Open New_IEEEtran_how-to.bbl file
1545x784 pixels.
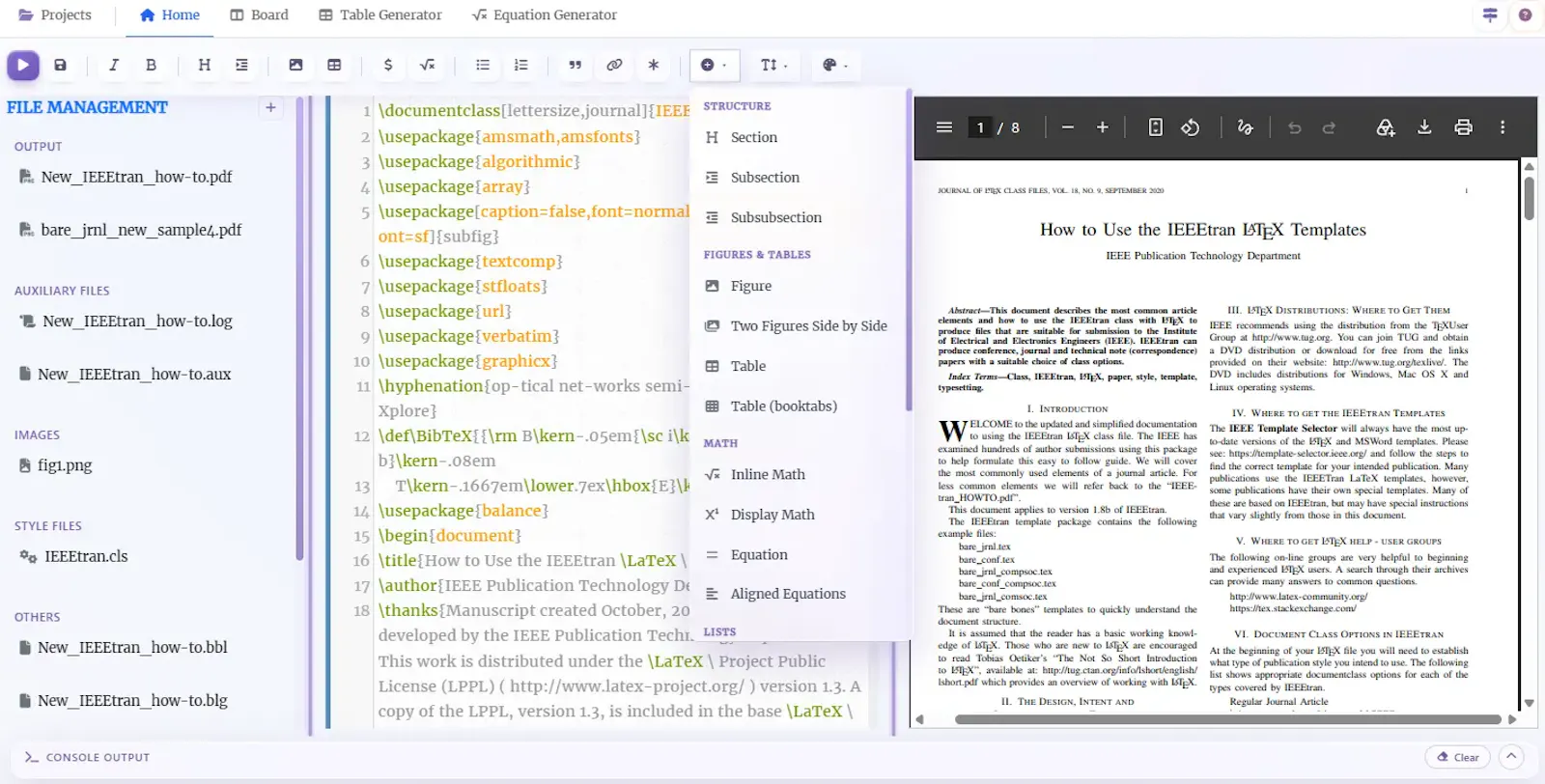(x=123, y=647)
